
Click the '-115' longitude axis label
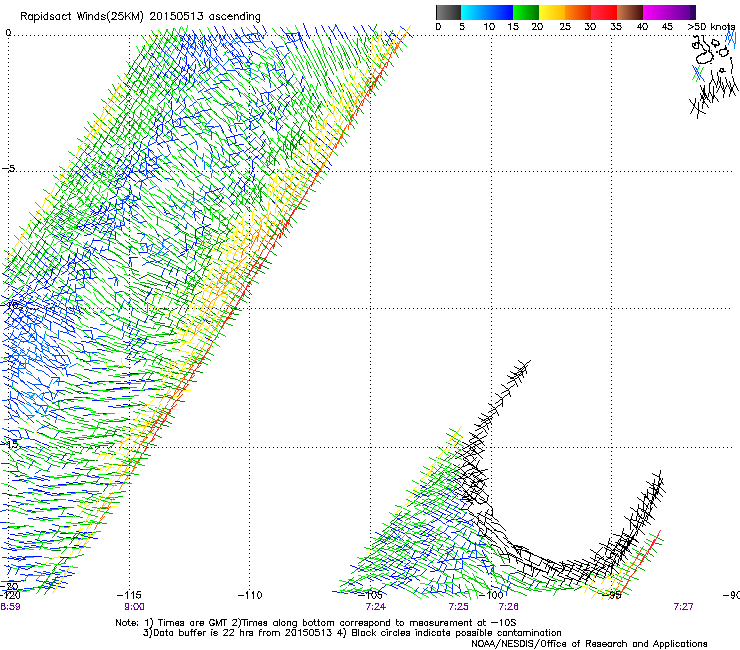click(129, 595)
